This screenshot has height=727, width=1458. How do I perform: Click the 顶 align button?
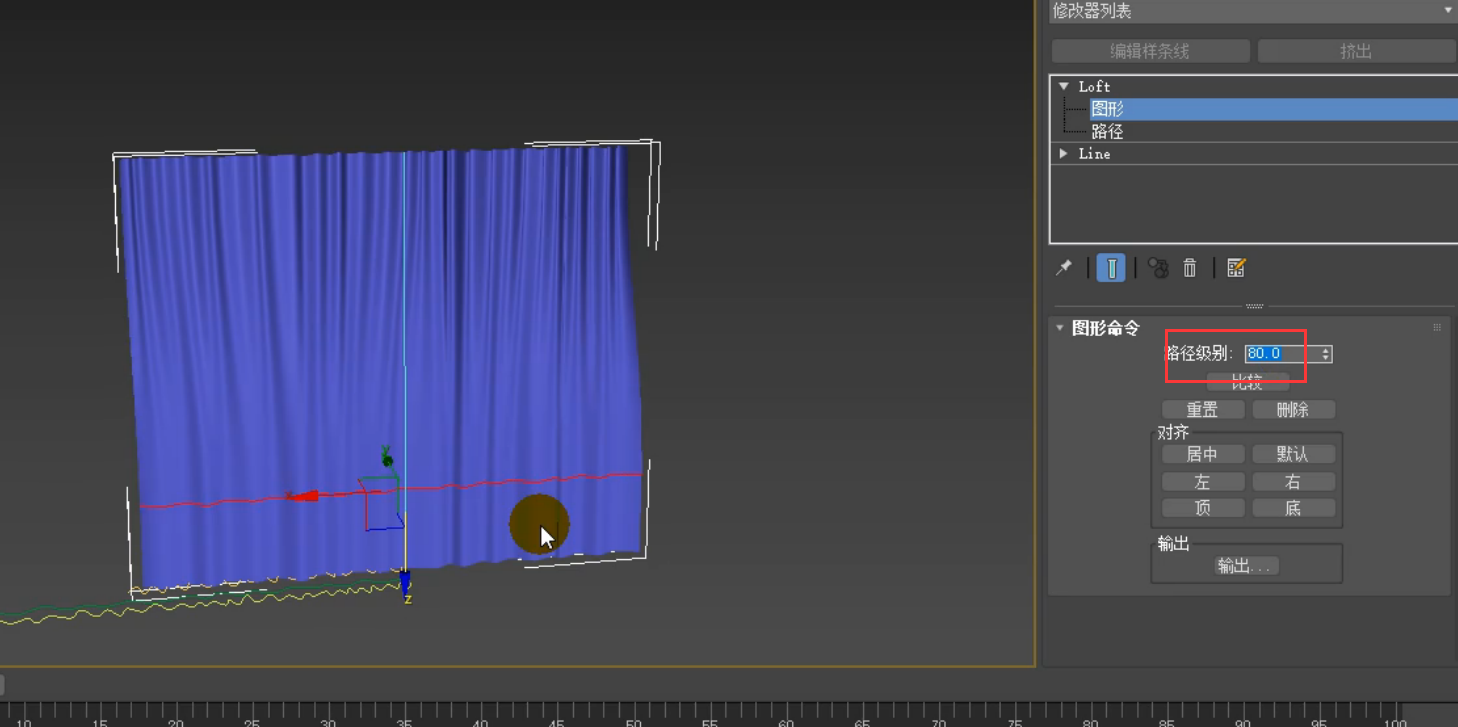(1203, 508)
